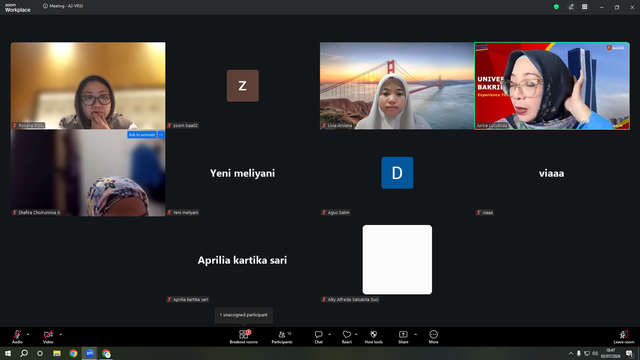Click the pen icon in title bar
Image resolution: width=640 pixels, height=360 pixels.
[571, 7]
